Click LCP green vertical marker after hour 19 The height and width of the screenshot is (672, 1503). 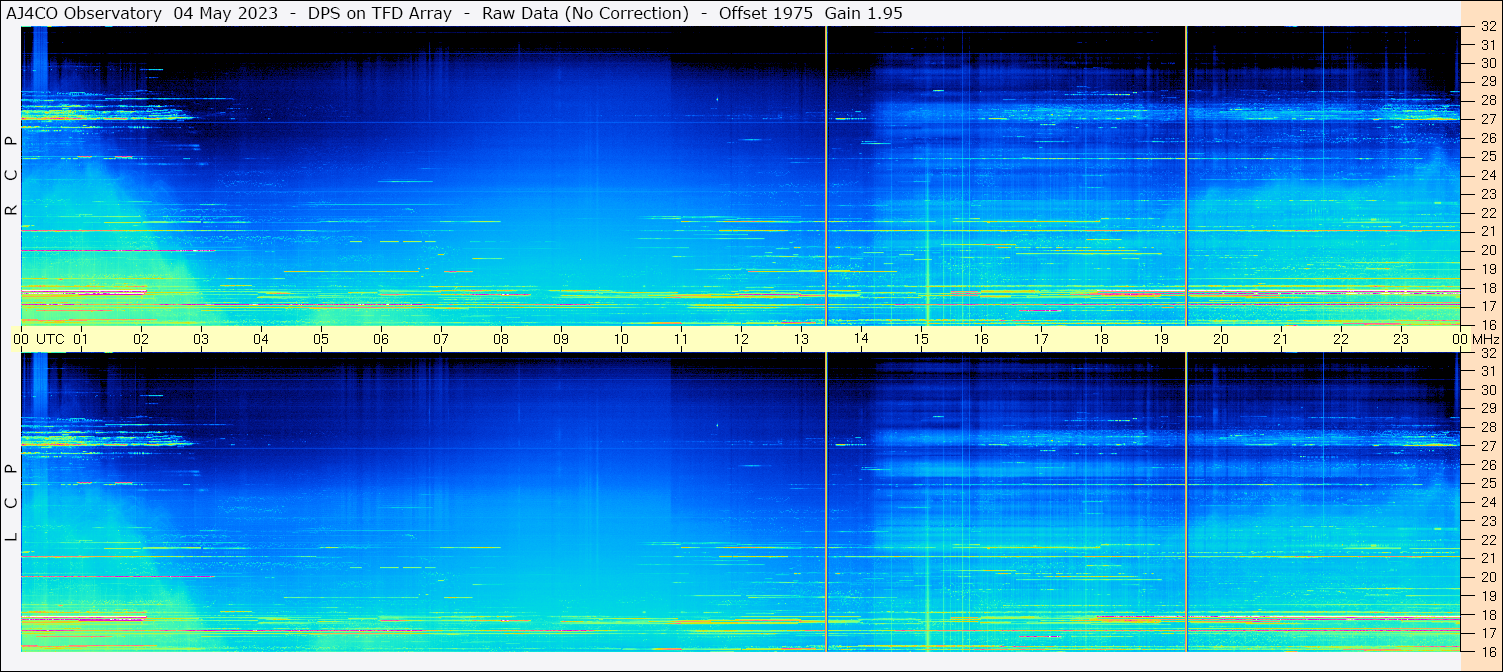click(1186, 502)
